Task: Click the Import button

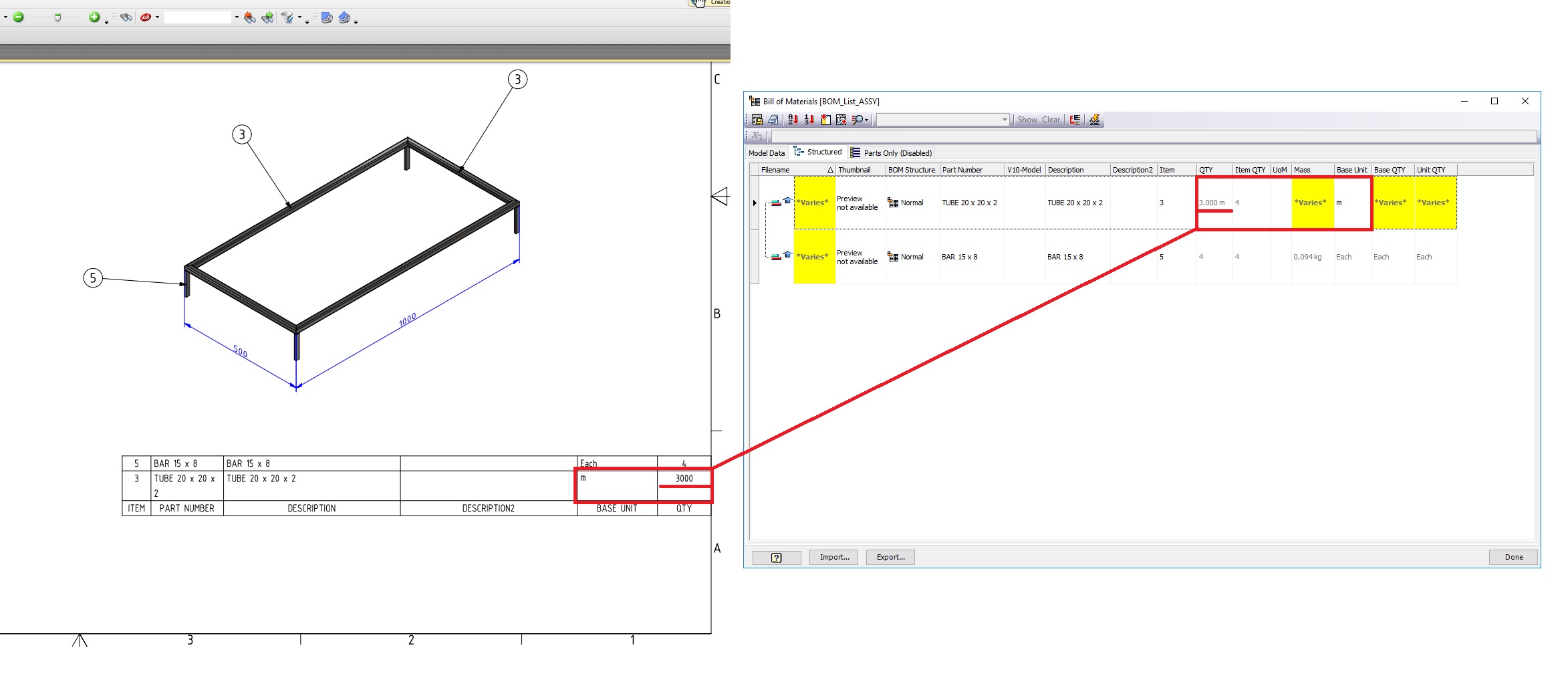Action: [x=833, y=557]
